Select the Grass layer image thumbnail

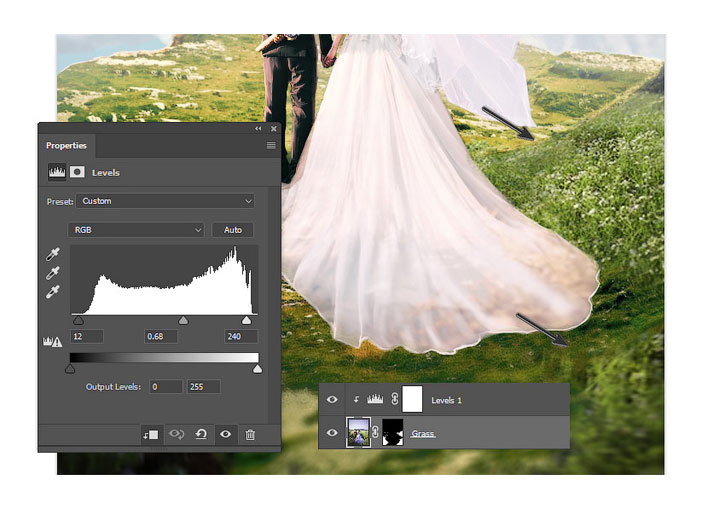coord(358,432)
